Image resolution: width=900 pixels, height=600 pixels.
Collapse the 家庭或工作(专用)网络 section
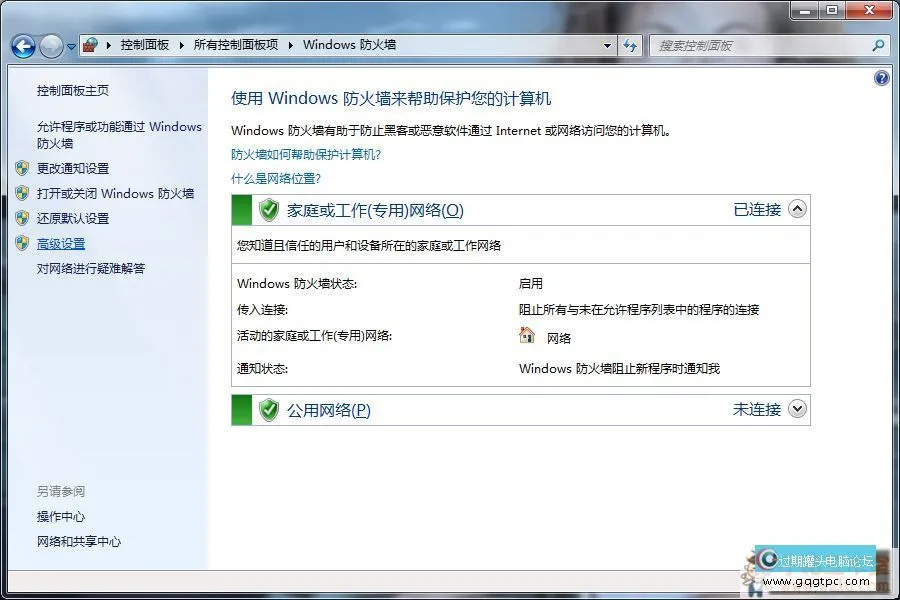[x=797, y=209]
